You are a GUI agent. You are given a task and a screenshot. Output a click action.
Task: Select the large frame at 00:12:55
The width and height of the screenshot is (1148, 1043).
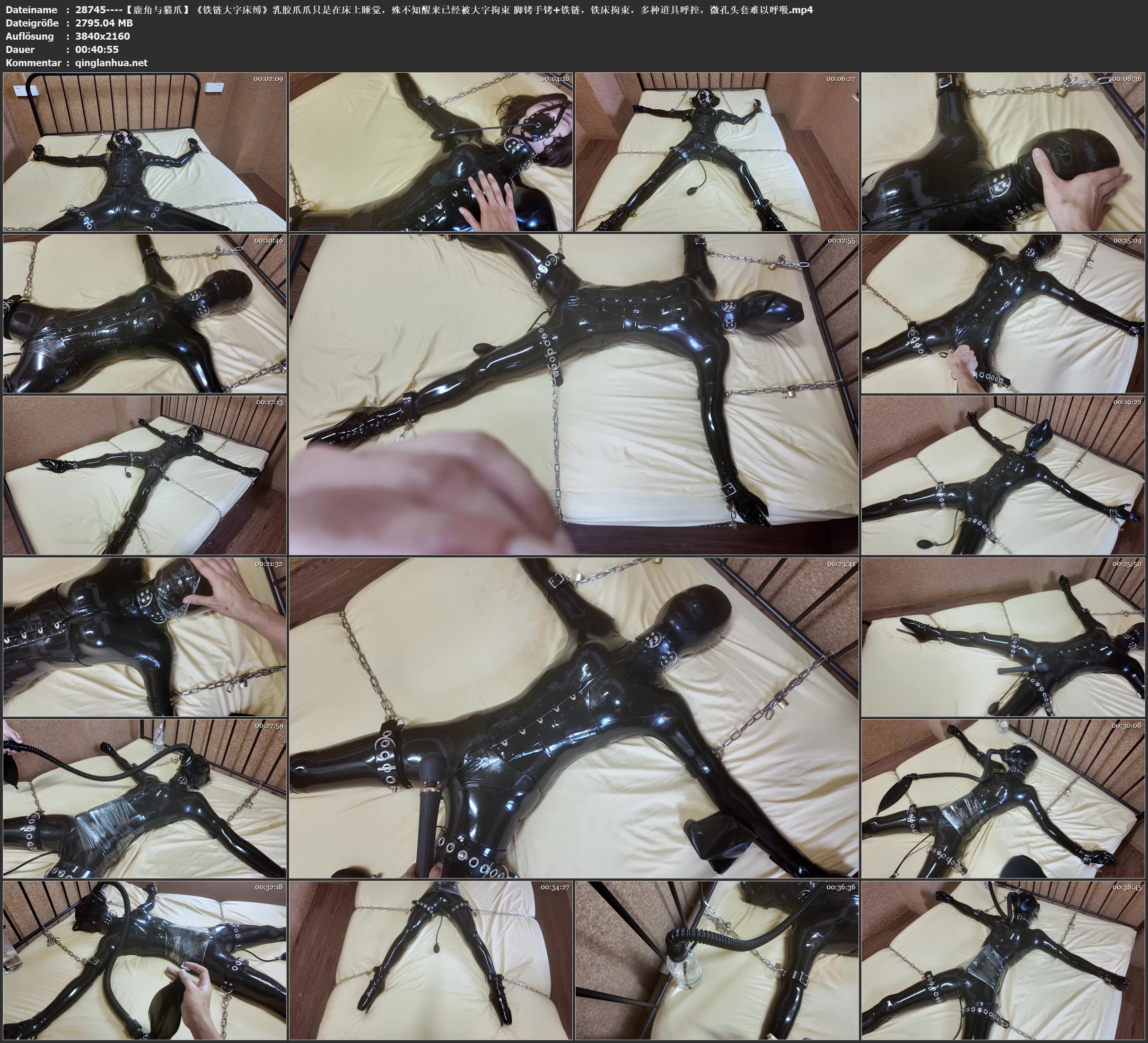(573, 394)
